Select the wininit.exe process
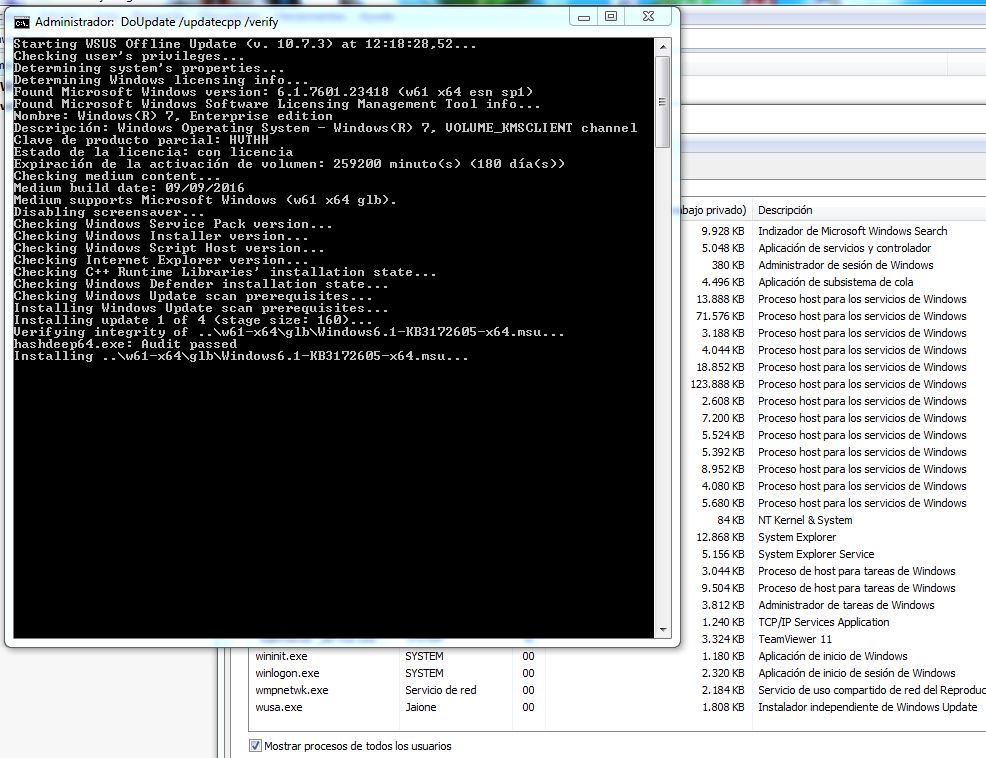Screen dimensions: 986x758 [x=282, y=656]
